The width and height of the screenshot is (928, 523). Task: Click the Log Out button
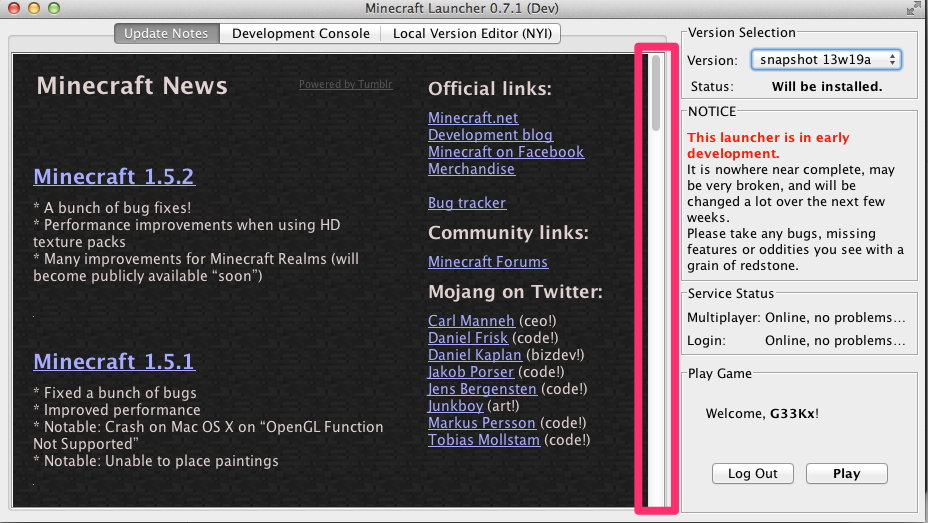(752, 473)
